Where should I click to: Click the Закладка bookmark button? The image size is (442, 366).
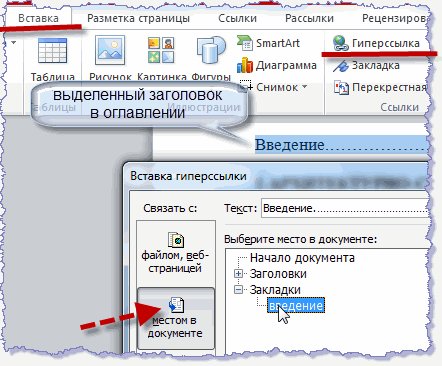coord(366,65)
